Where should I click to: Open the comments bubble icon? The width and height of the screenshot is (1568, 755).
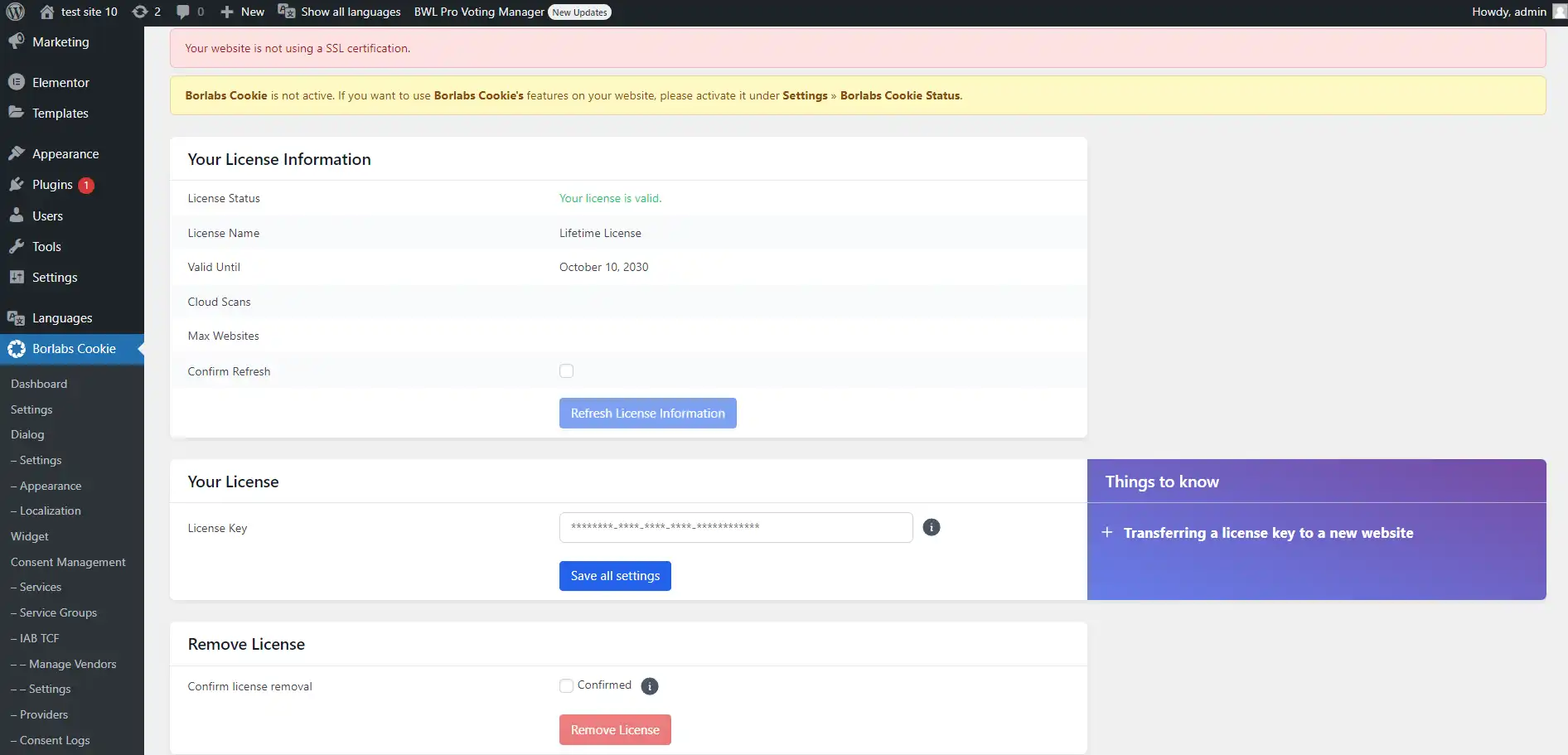[183, 12]
